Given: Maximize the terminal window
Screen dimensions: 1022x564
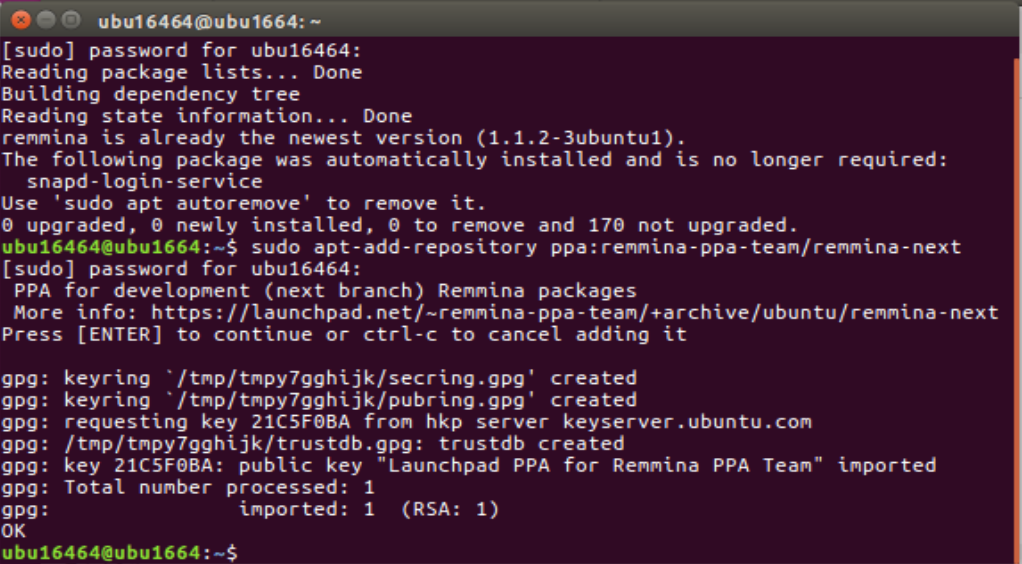Looking at the screenshot, I should tap(72, 19).
